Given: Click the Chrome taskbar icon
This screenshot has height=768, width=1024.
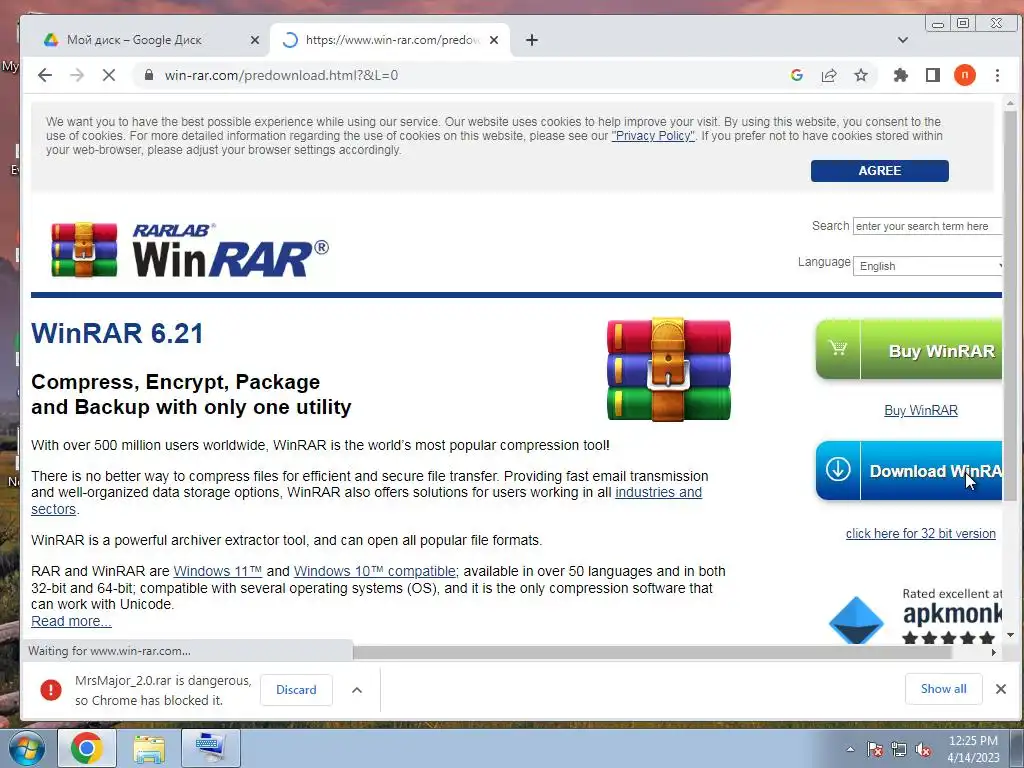Looking at the screenshot, I should [x=87, y=748].
